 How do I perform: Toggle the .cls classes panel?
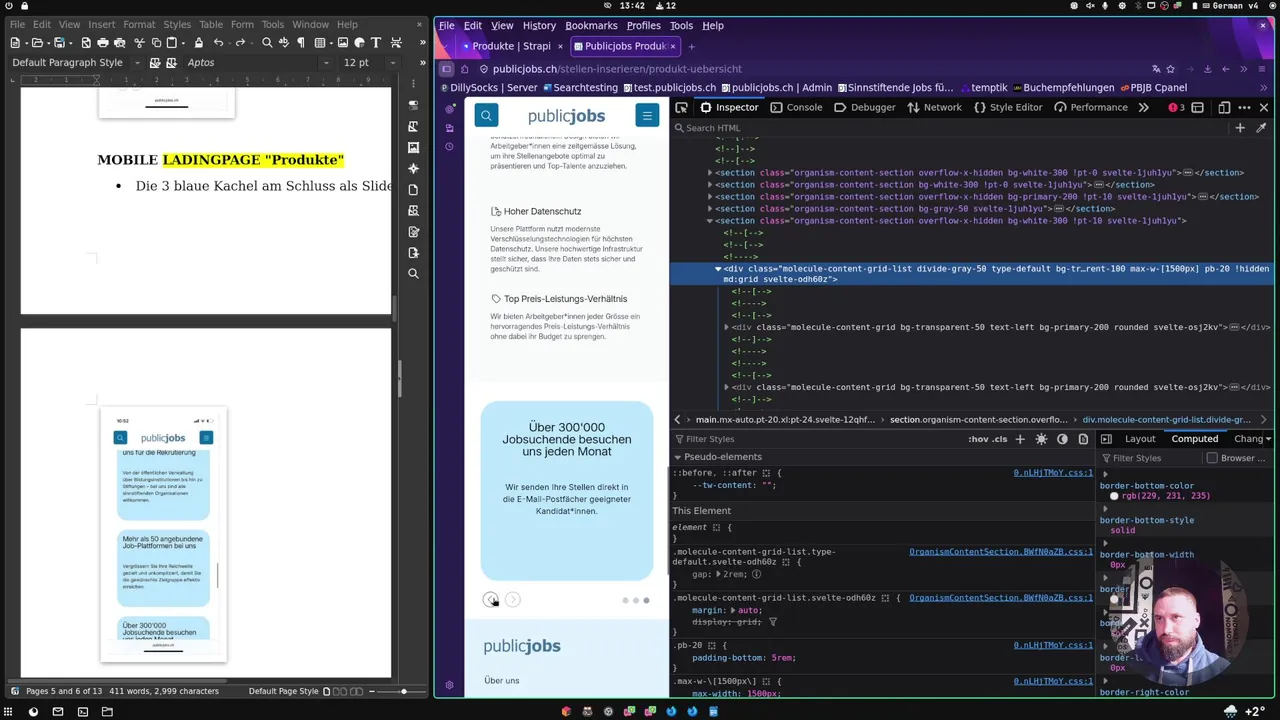point(999,439)
